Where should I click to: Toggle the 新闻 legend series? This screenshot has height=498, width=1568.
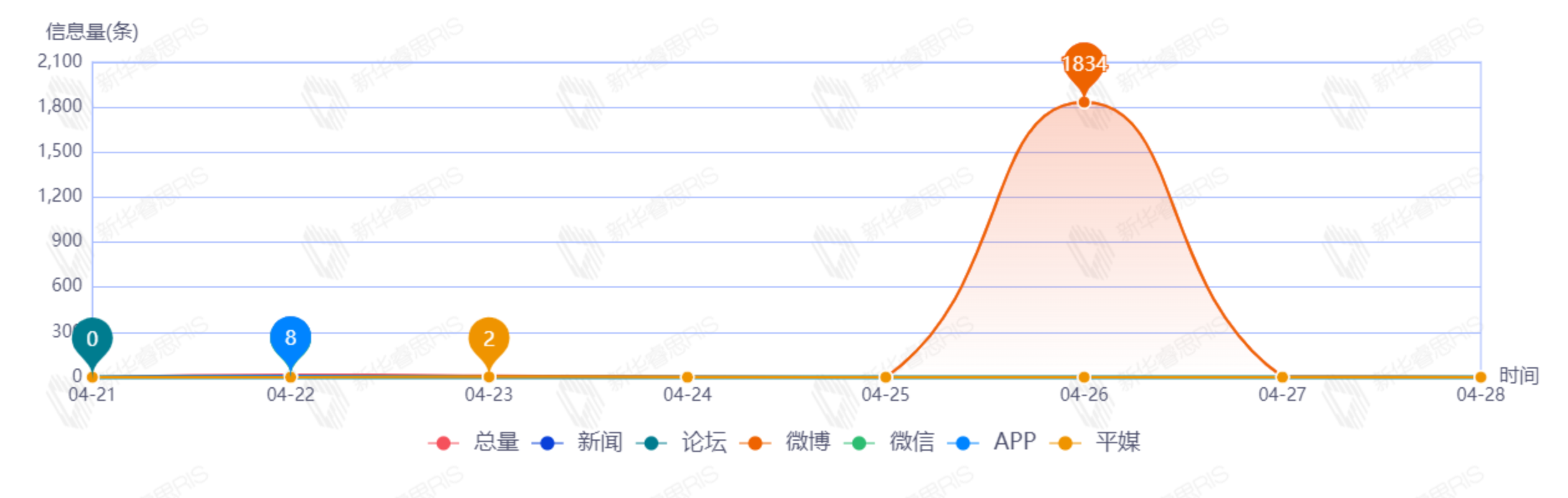[578, 443]
